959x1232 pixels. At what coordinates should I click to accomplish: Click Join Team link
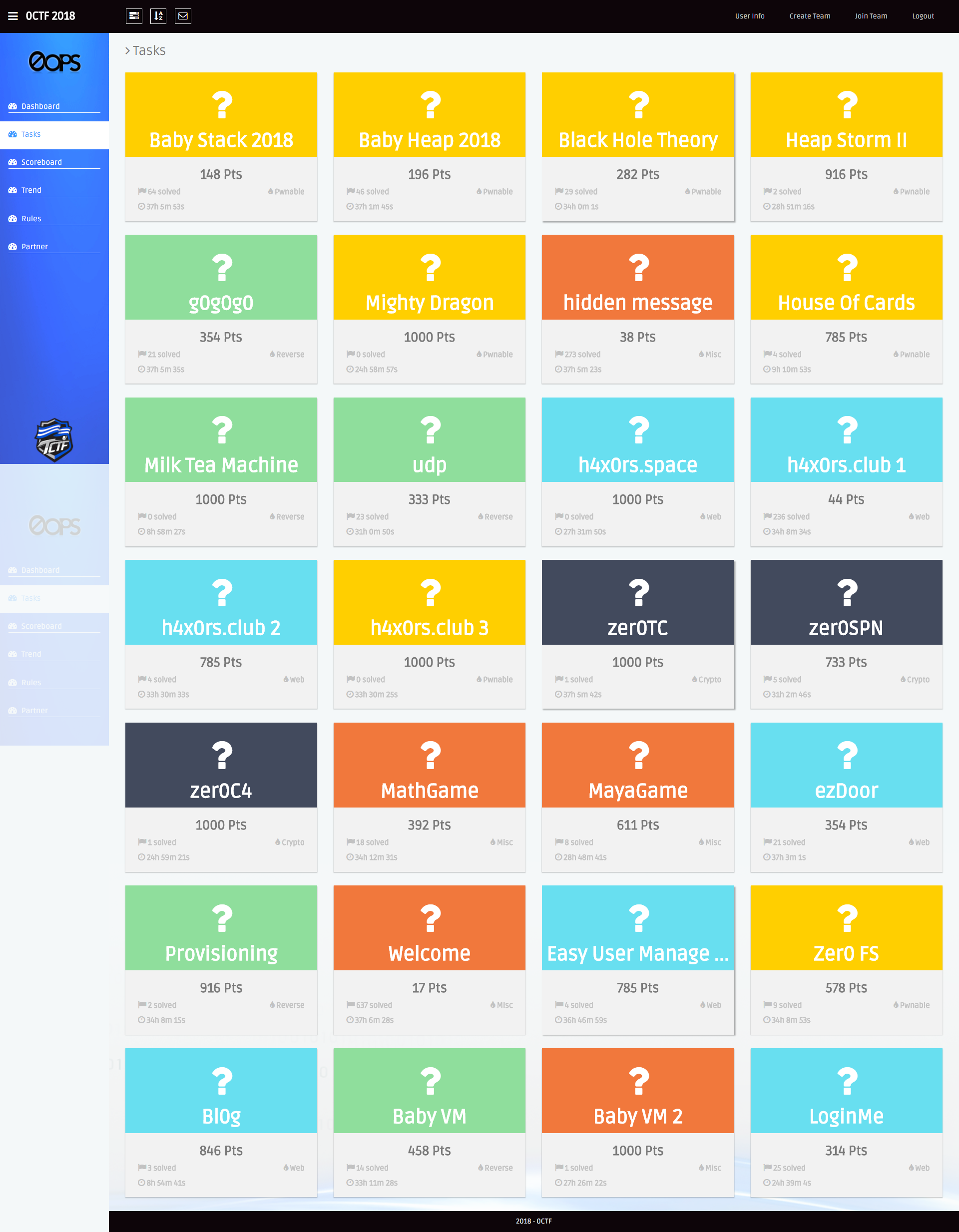pos(871,16)
